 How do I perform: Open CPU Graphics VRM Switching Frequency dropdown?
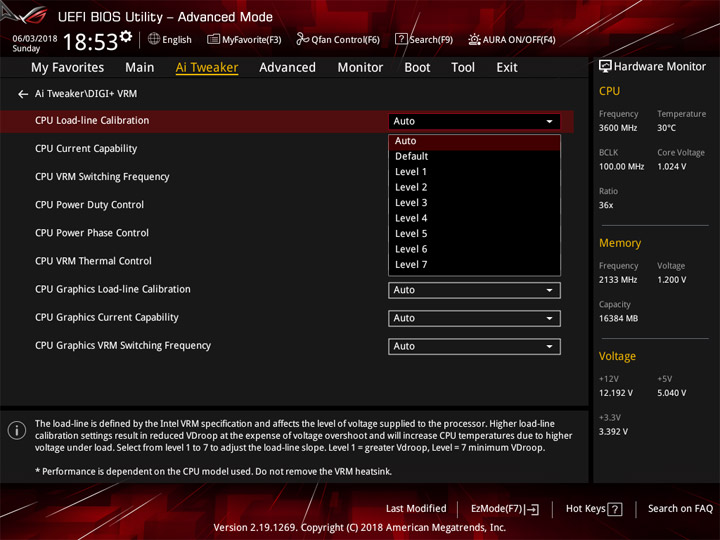[x=474, y=346]
